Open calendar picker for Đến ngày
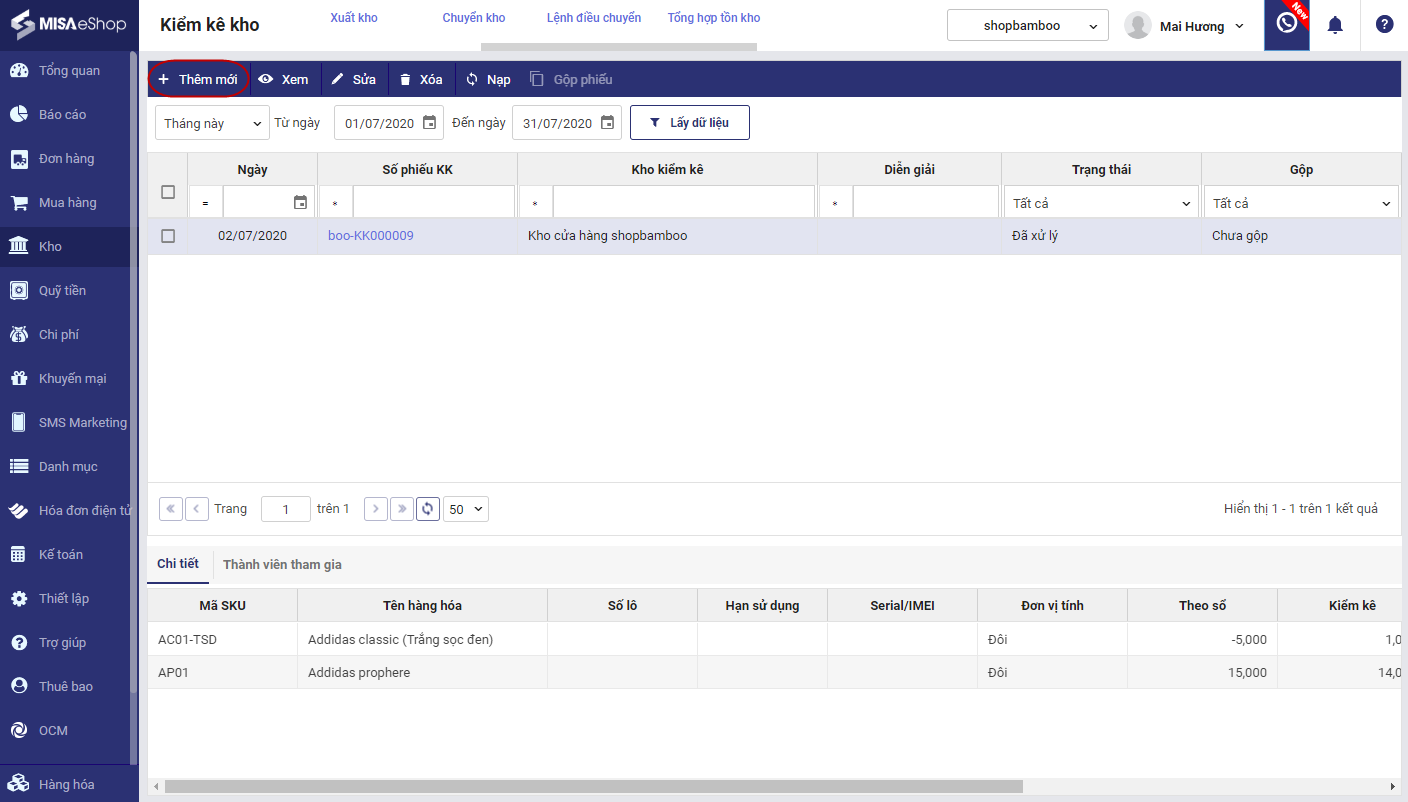The height and width of the screenshot is (802, 1408). (x=608, y=123)
